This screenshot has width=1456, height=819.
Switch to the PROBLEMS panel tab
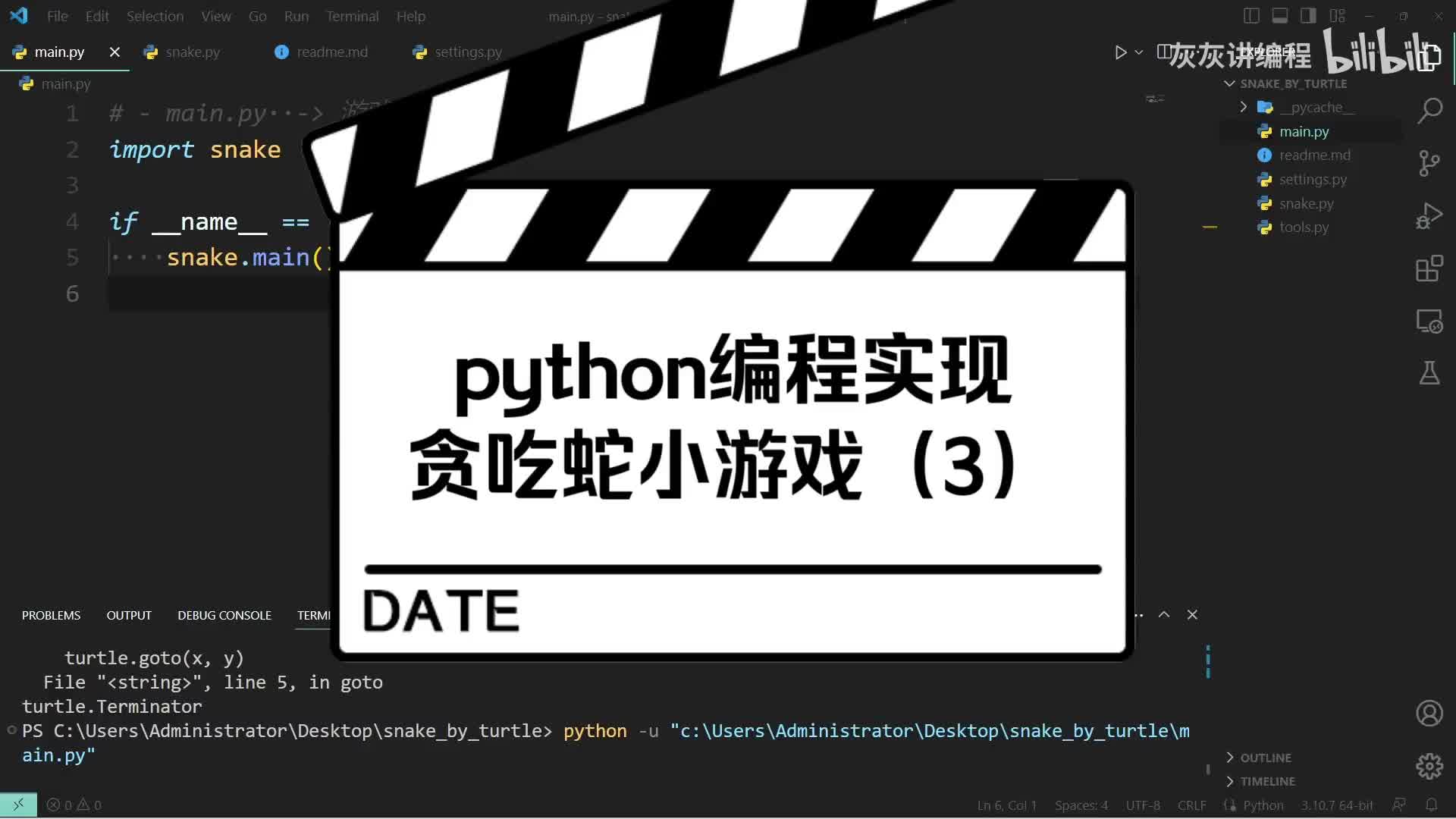click(x=51, y=615)
